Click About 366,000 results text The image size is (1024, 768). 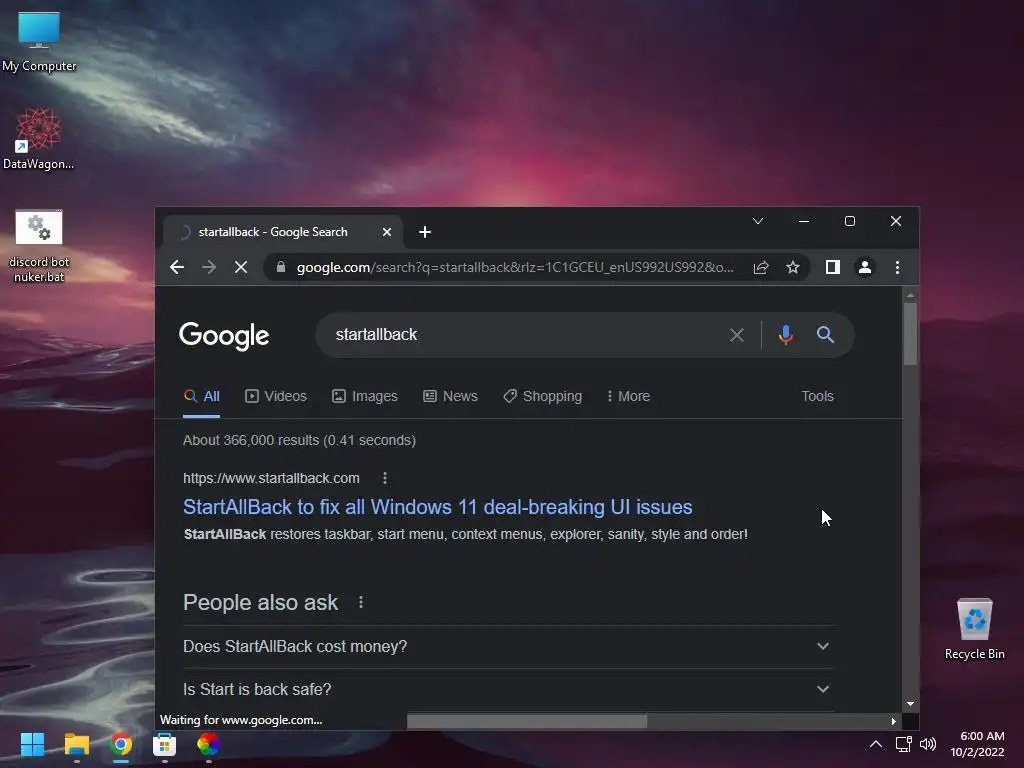[x=299, y=440]
